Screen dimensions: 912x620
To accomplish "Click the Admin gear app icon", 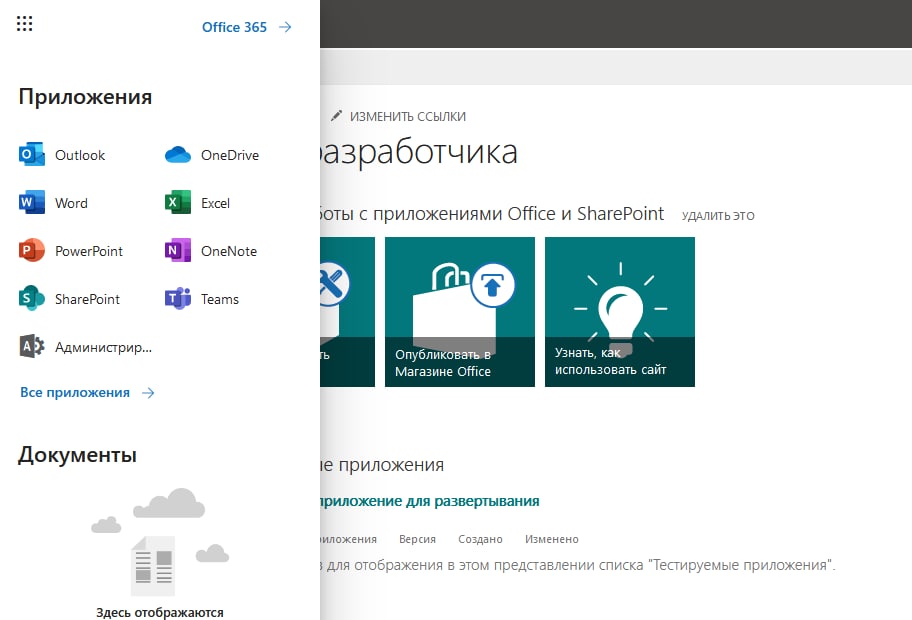I will pyautogui.click(x=32, y=347).
